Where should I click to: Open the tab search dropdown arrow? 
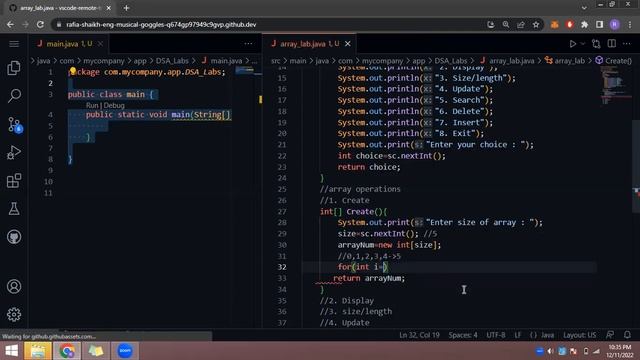click(x=584, y=7)
